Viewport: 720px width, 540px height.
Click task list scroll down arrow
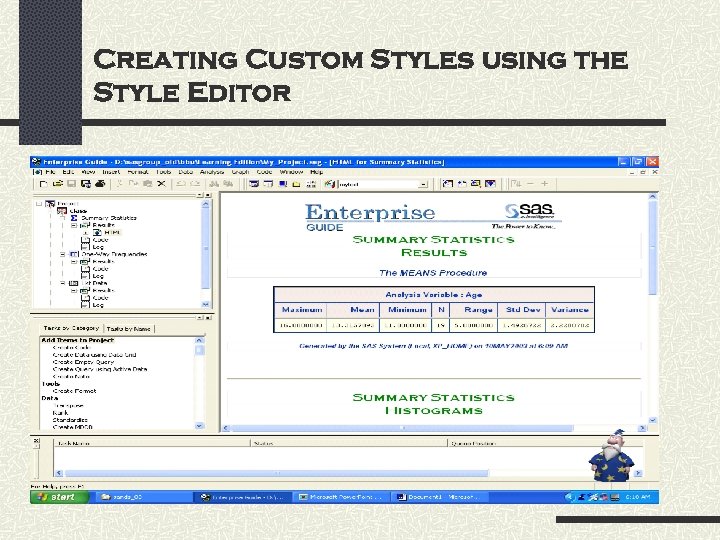pyautogui.click(x=199, y=426)
